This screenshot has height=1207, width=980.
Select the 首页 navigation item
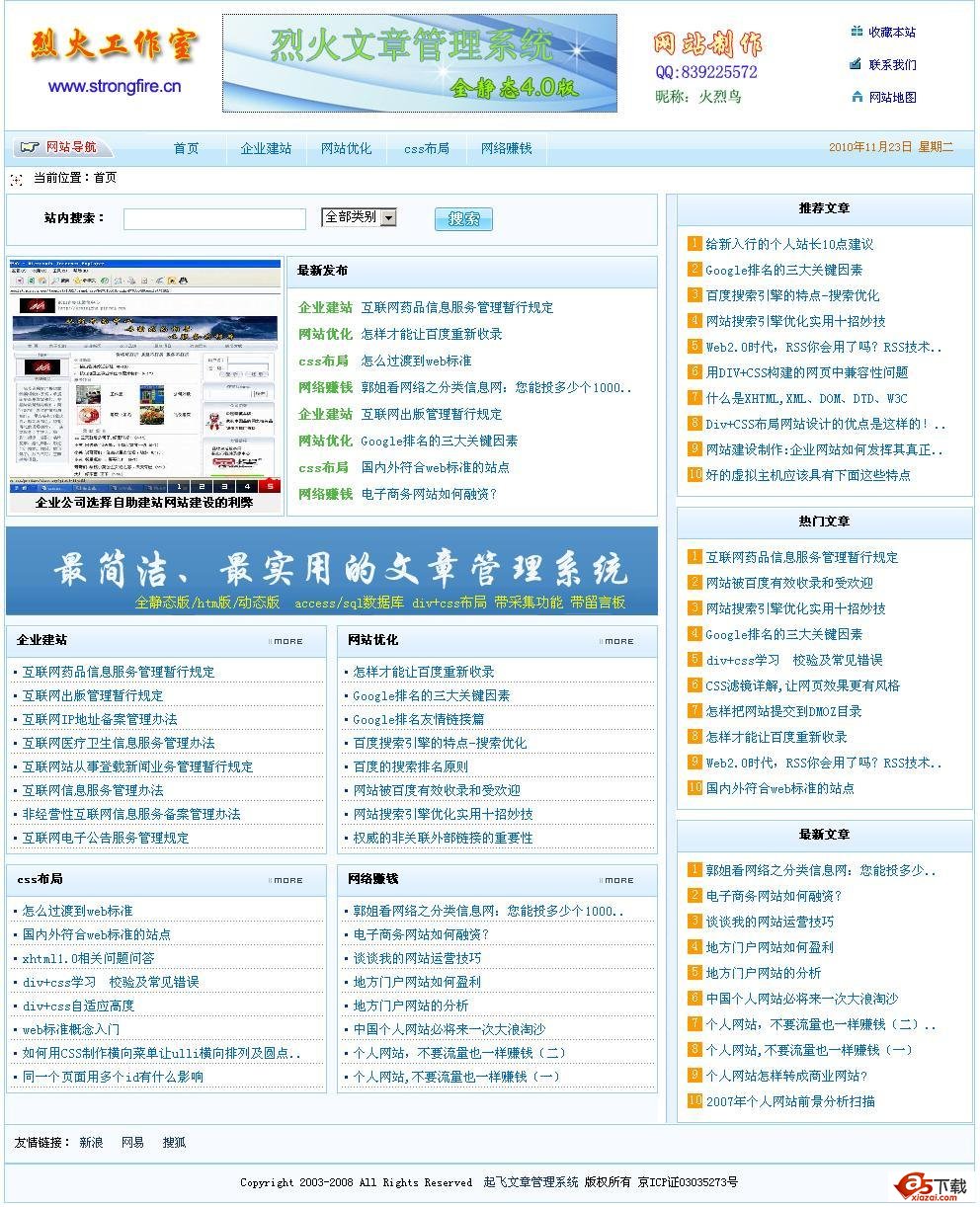187,147
